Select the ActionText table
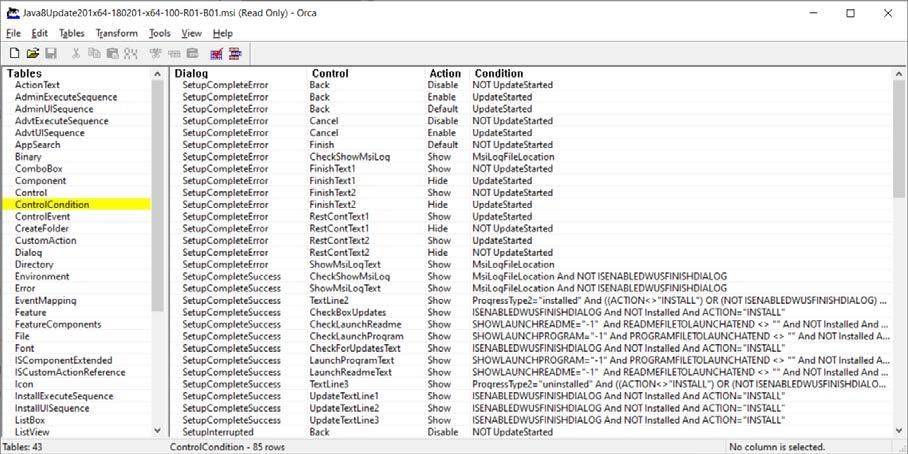The image size is (908, 454). click(x=37, y=85)
